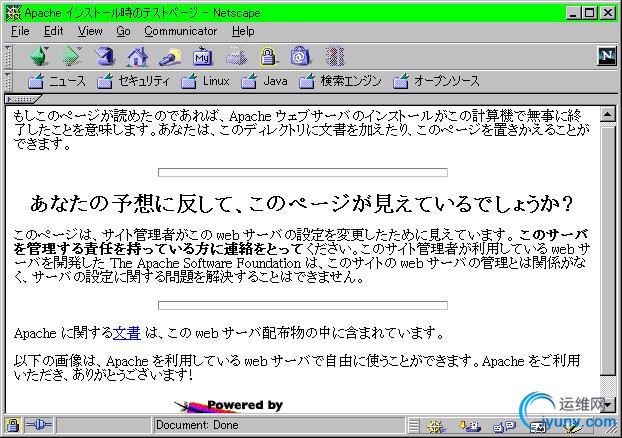622x438 pixels.
Task: Open the Go menu
Action: 123,31
